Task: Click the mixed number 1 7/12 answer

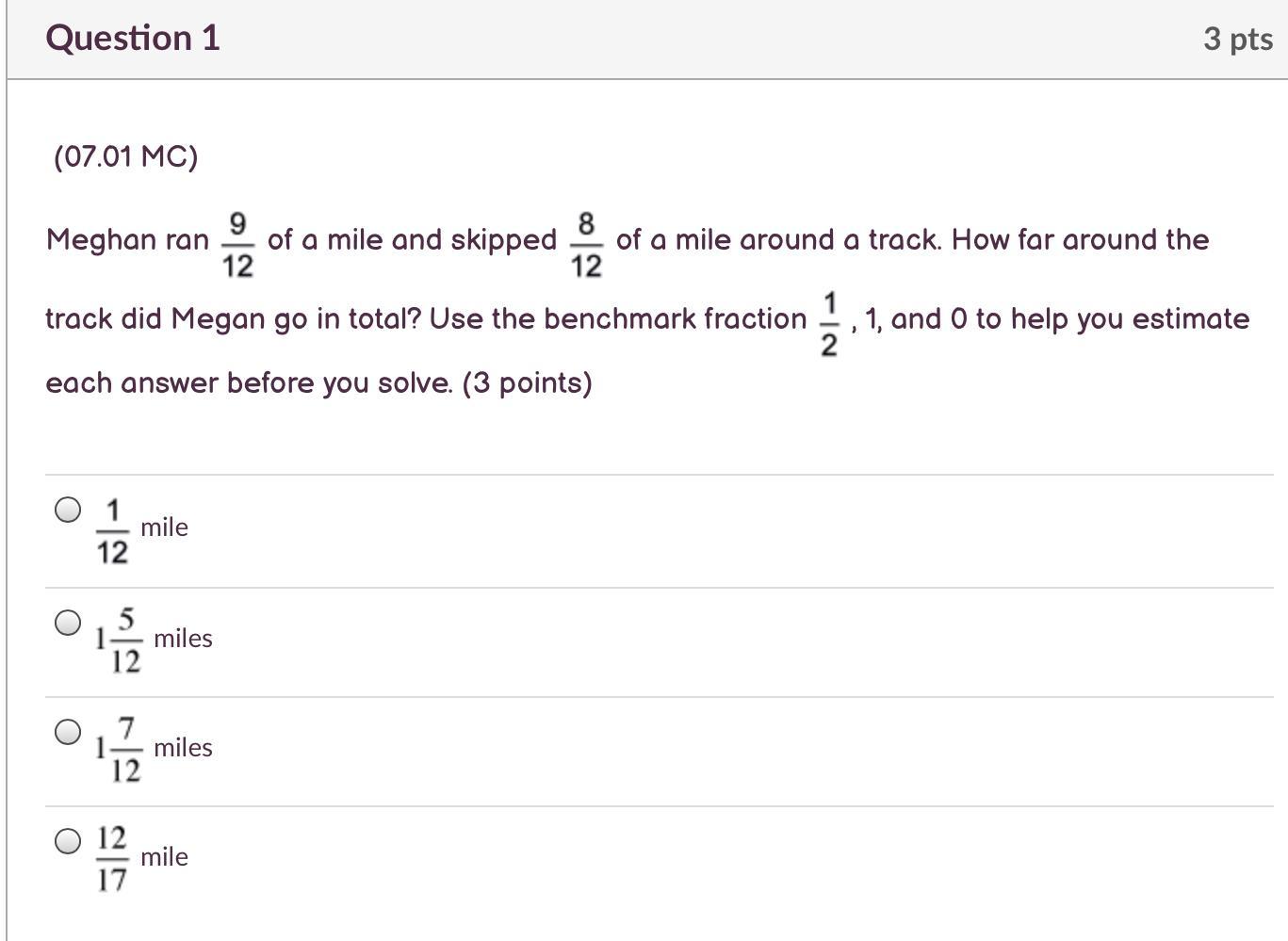Action: pyautogui.click(x=119, y=750)
